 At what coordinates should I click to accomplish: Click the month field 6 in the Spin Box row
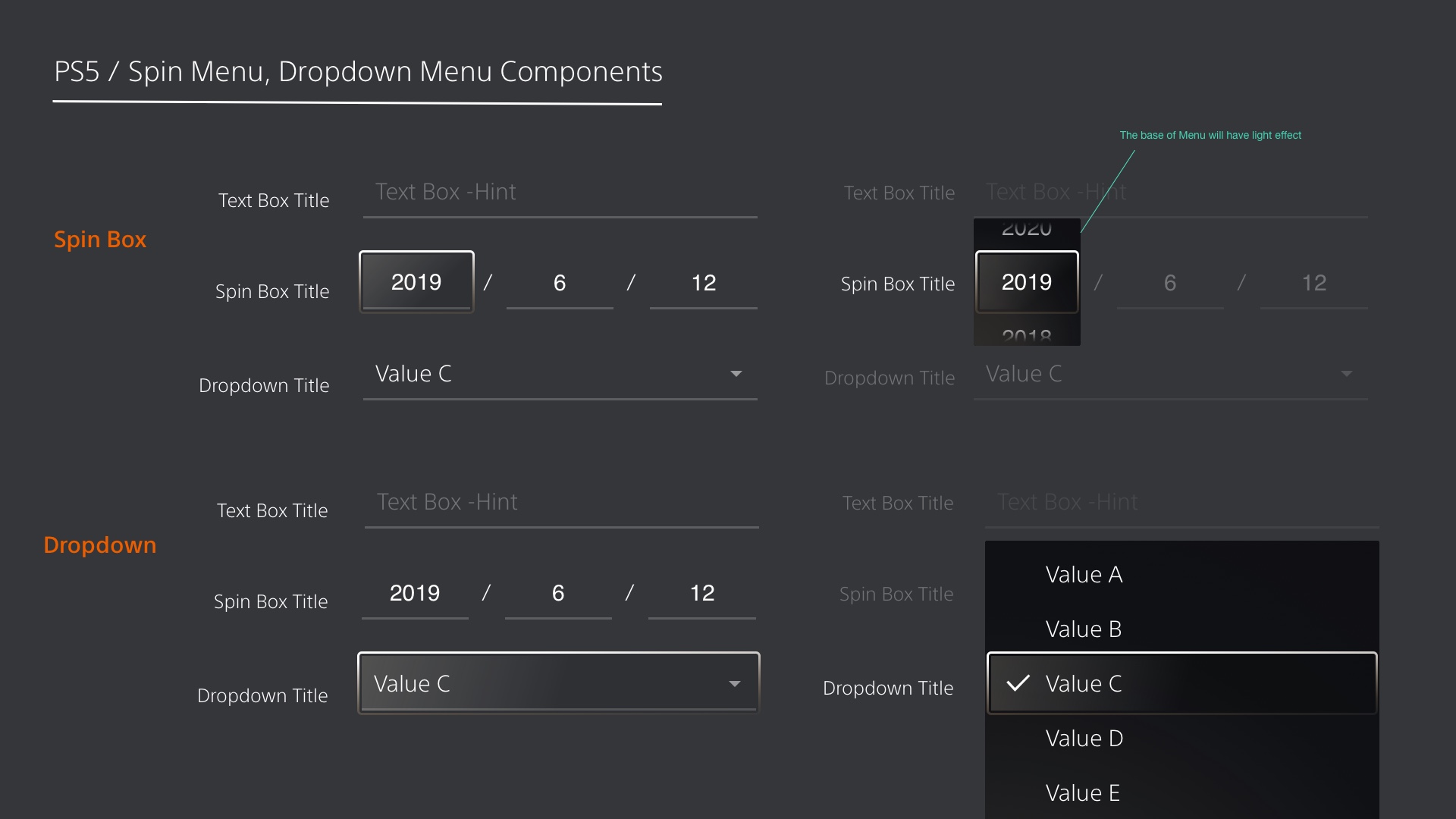click(x=560, y=283)
